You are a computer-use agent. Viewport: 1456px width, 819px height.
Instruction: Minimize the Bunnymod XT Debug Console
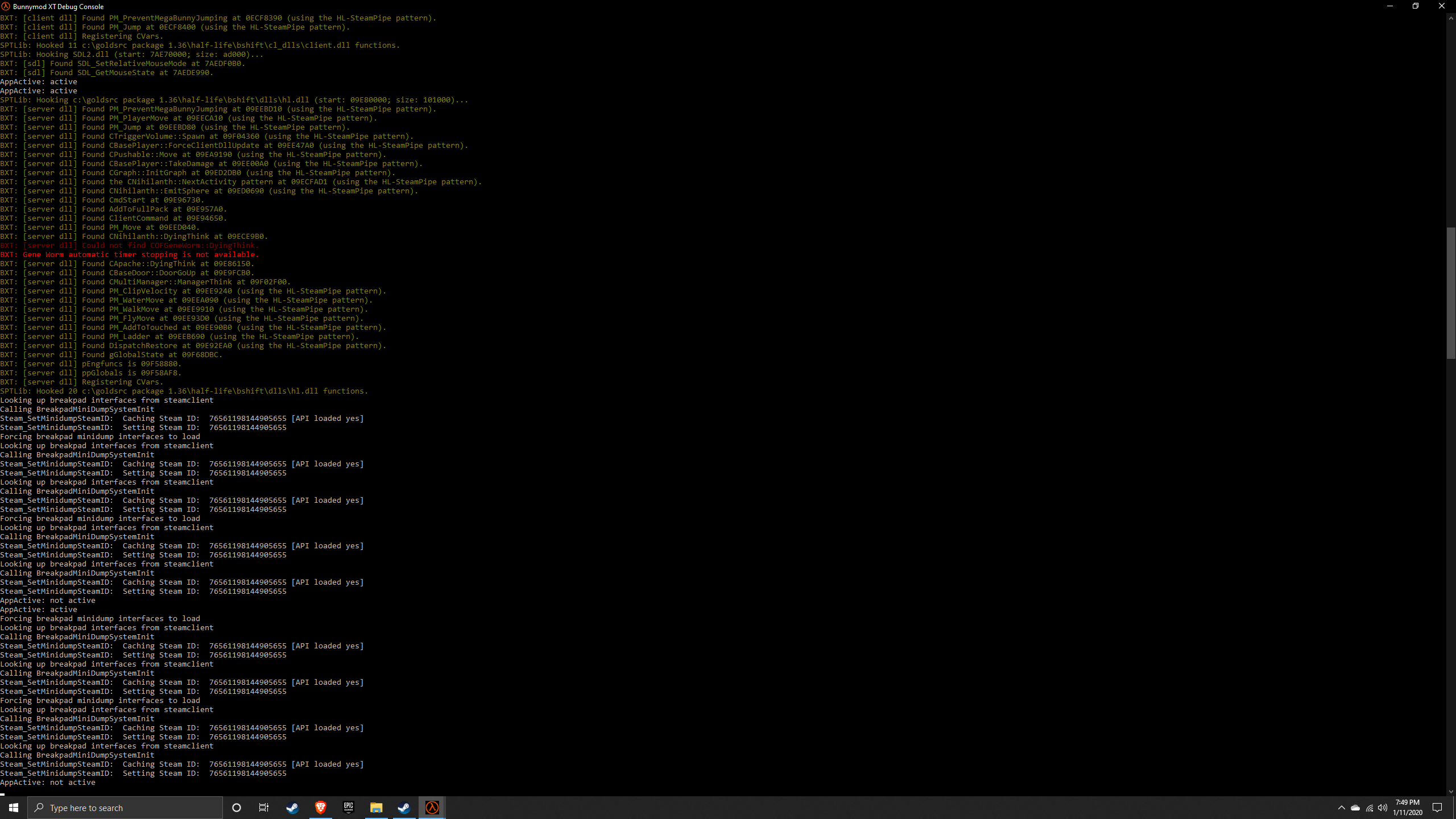(1390, 6)
